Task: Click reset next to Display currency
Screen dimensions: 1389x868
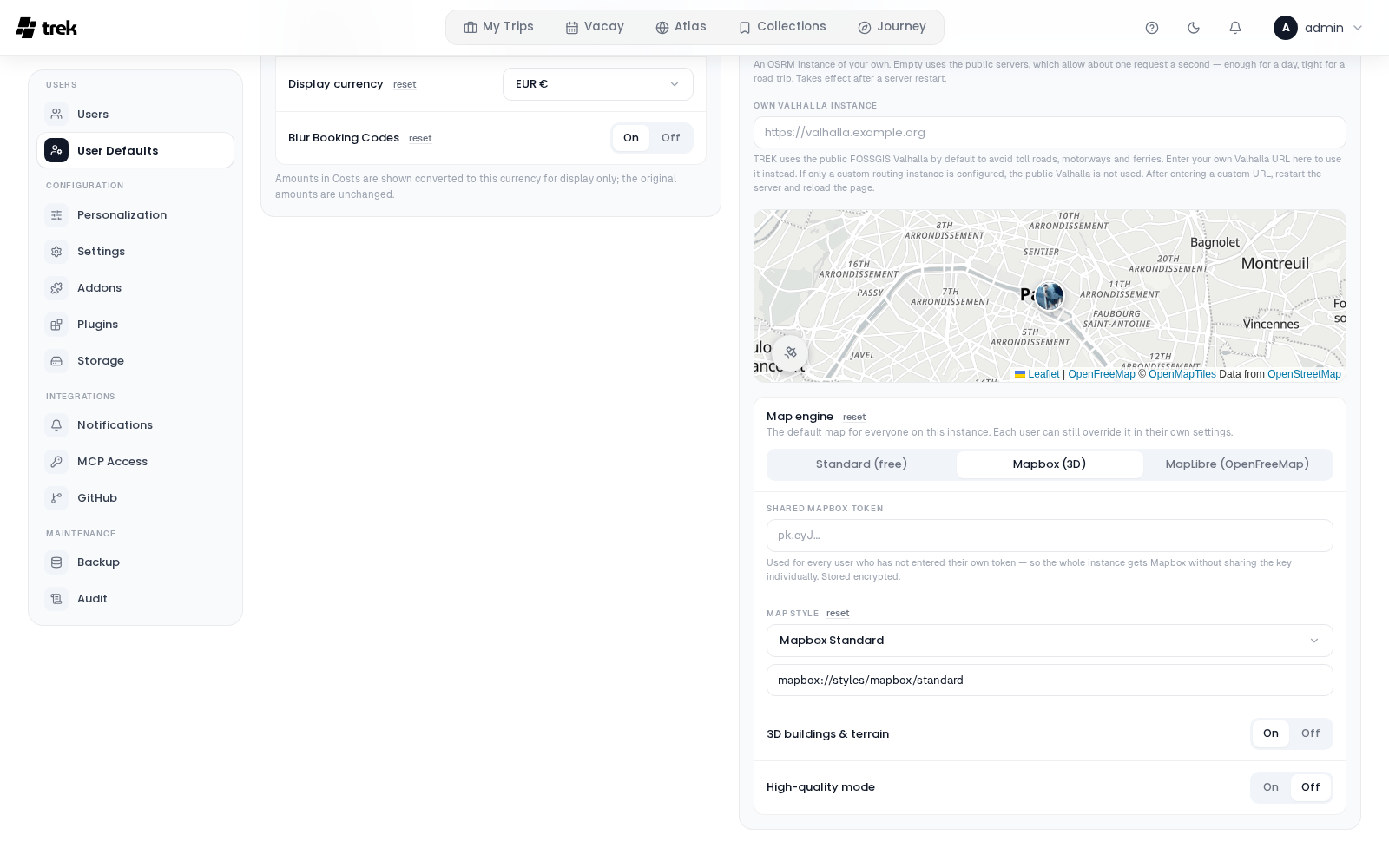Action: pos(405,85)
